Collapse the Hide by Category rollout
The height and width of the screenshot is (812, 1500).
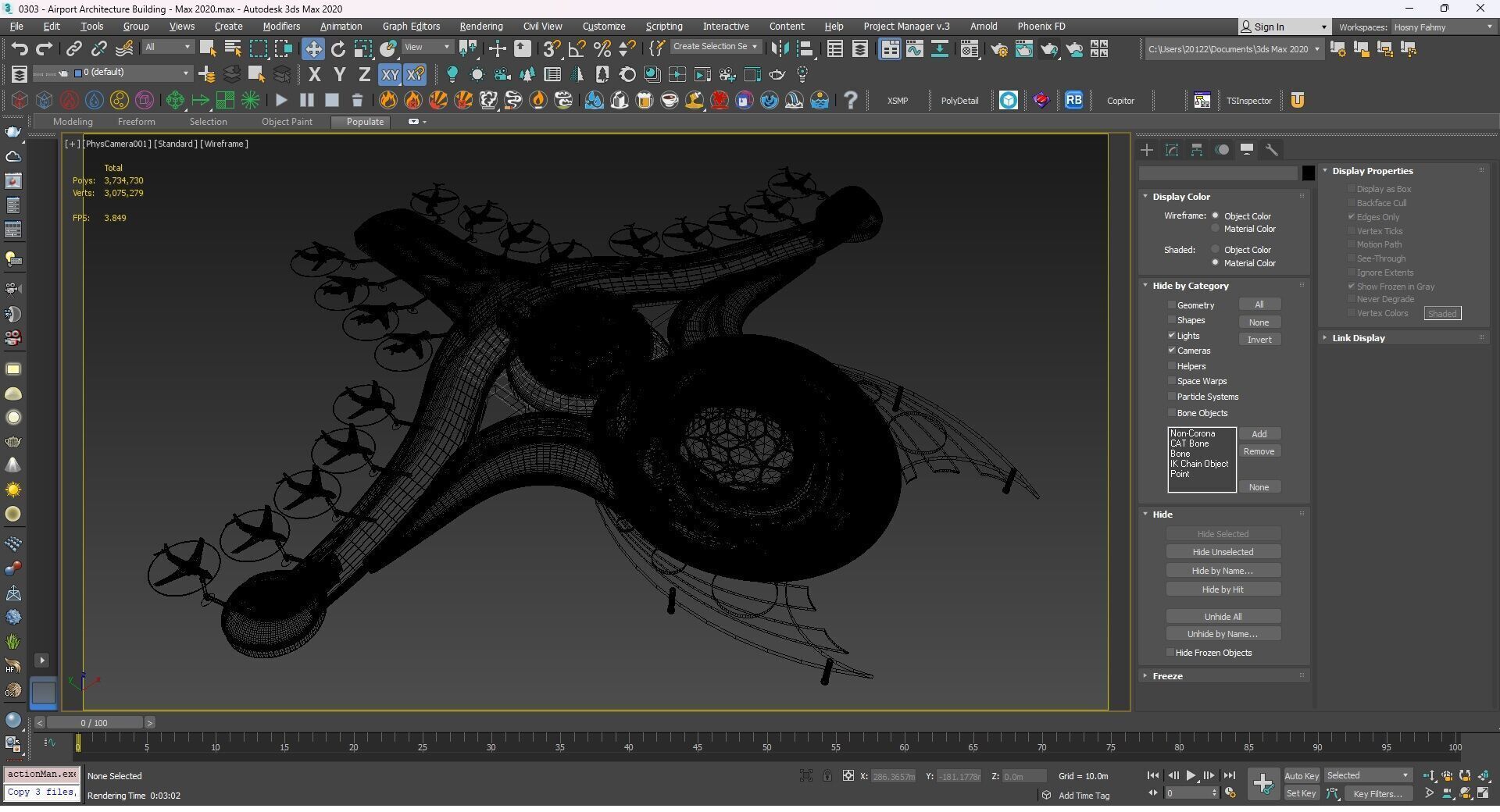tap(1190, 286)
